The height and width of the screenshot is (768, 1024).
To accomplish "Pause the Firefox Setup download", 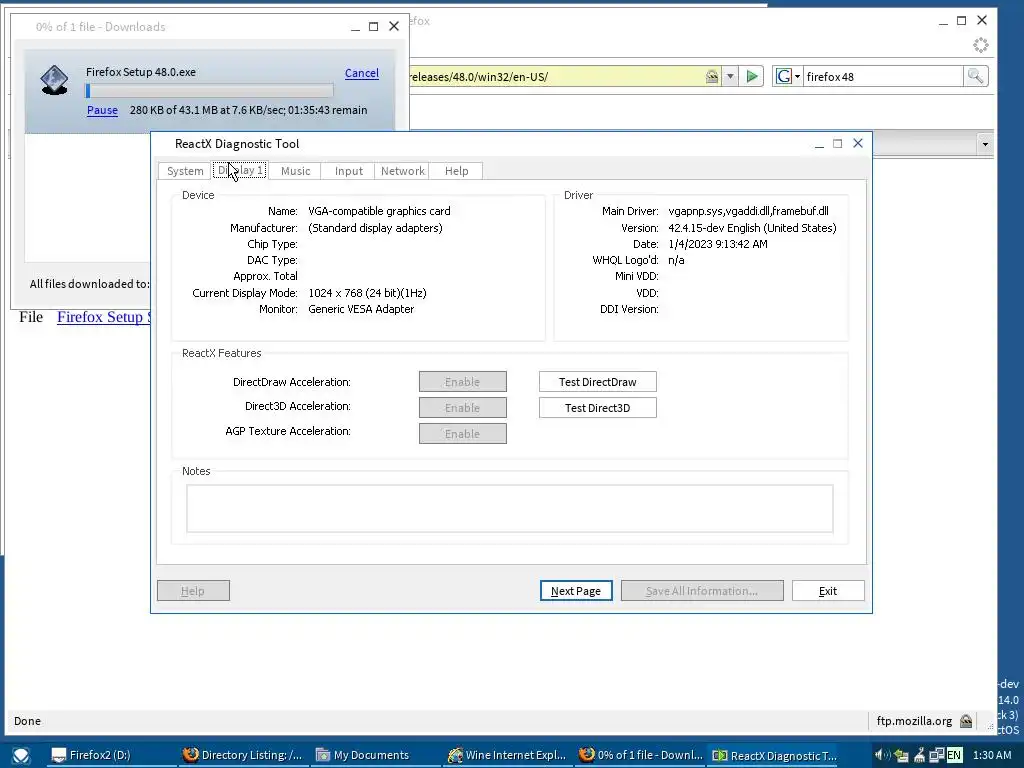I will point(103,110).
